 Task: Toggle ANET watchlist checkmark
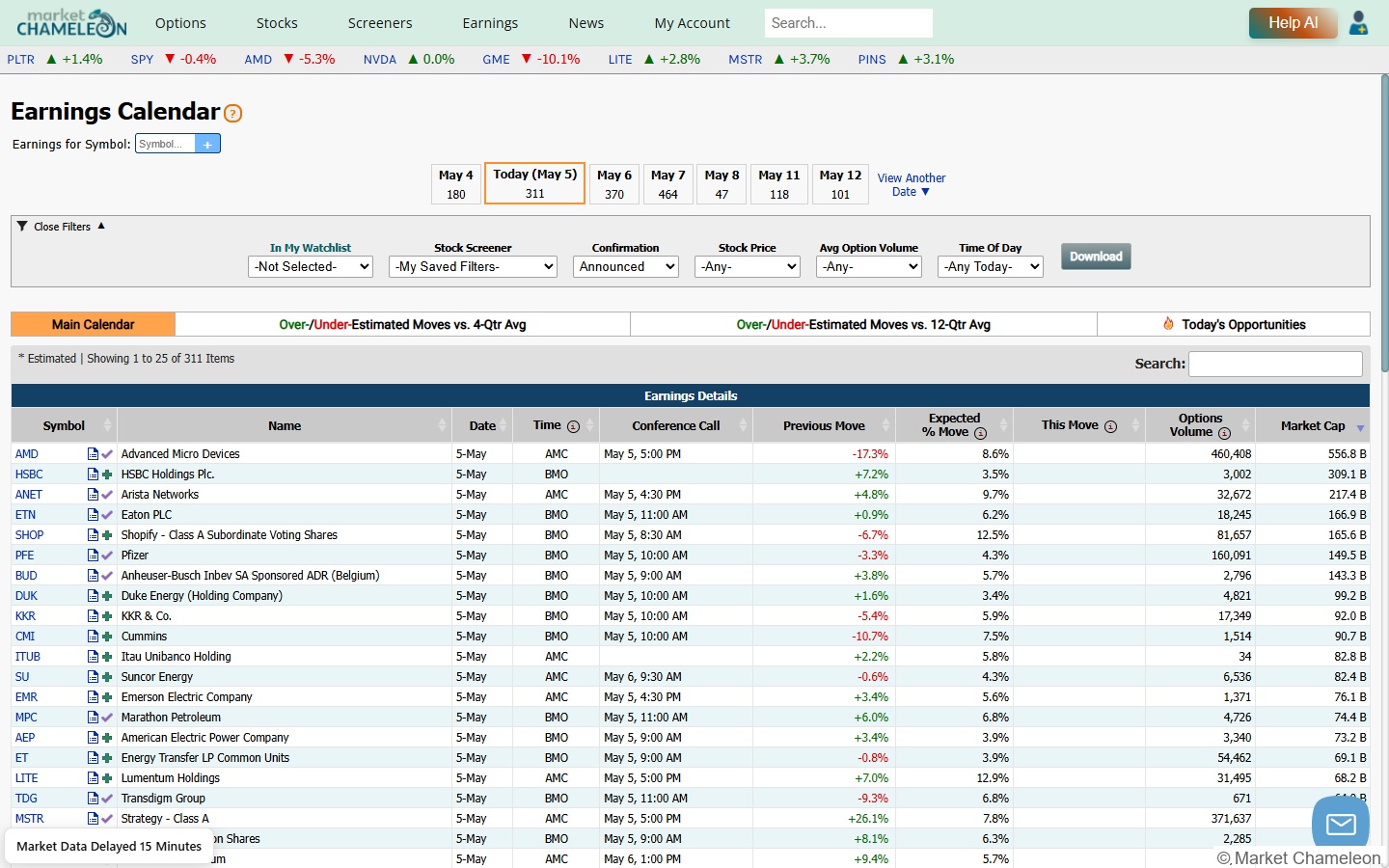[107, 495]
